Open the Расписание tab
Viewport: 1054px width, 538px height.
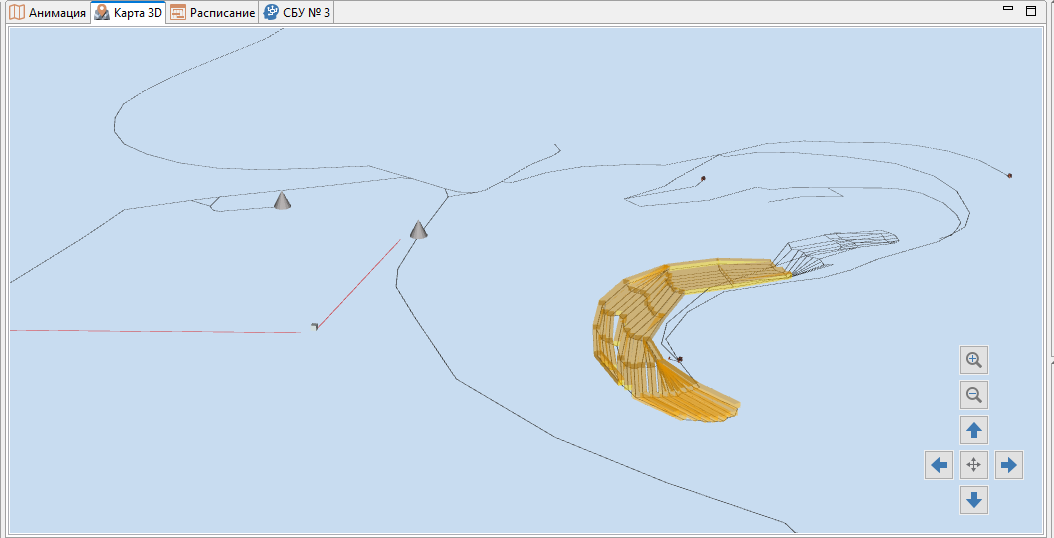coord(212,13)
